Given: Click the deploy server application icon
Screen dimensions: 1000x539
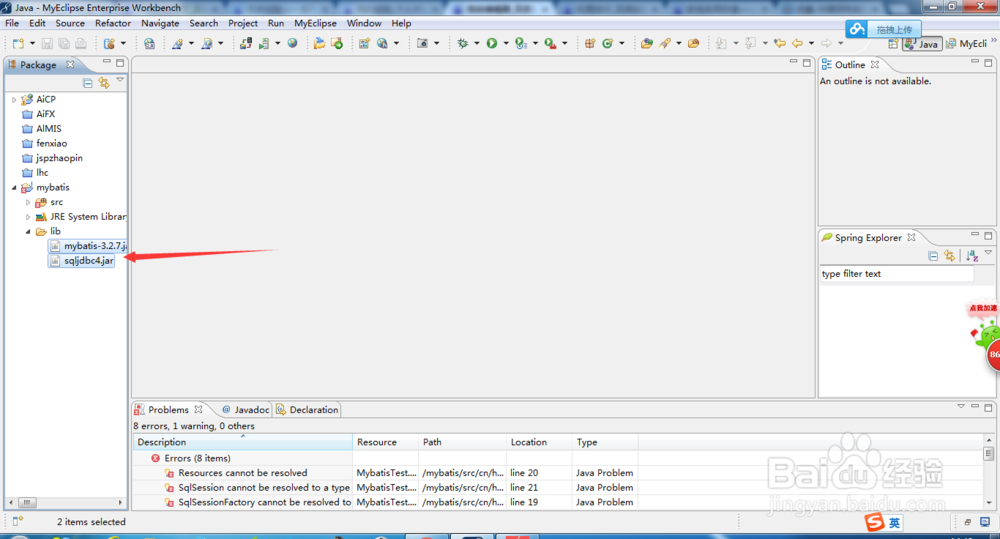Looking at the screenshot, I should [x=246, y=43].
